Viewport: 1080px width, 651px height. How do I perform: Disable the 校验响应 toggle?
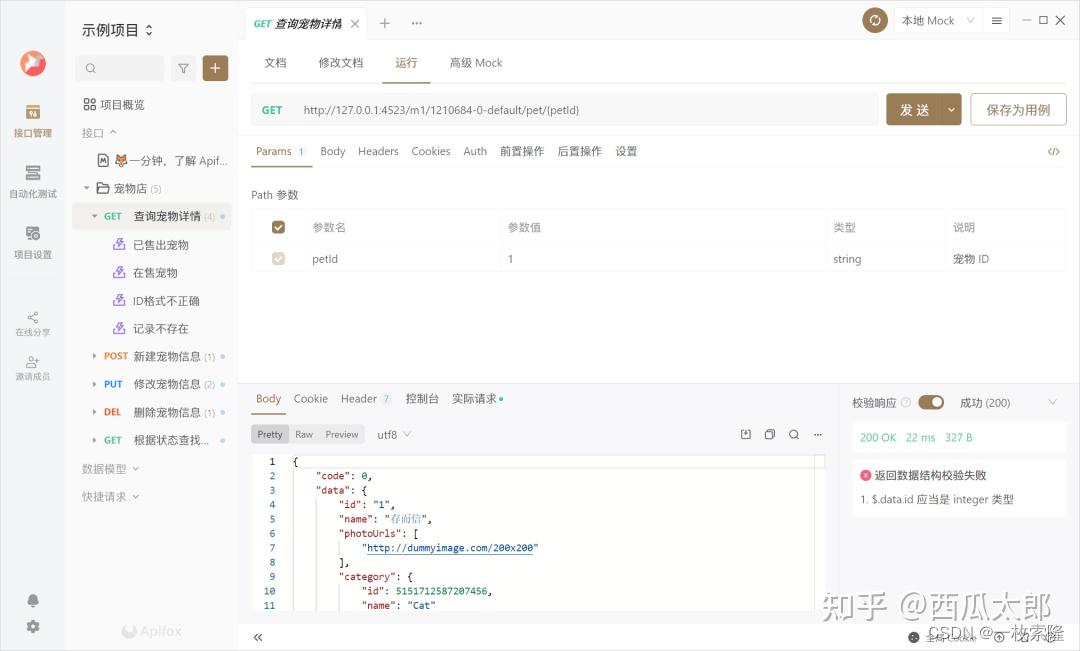coord(931,402)
